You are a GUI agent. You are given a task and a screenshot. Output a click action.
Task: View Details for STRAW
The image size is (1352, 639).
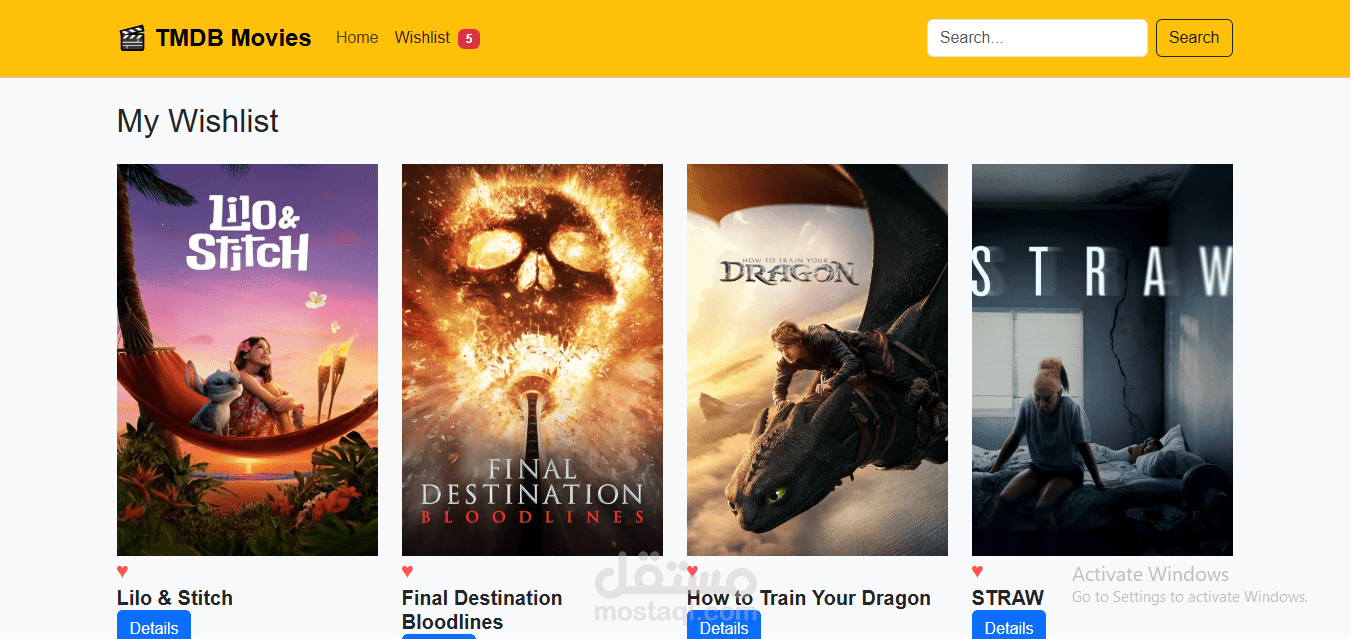point(1009,627)
